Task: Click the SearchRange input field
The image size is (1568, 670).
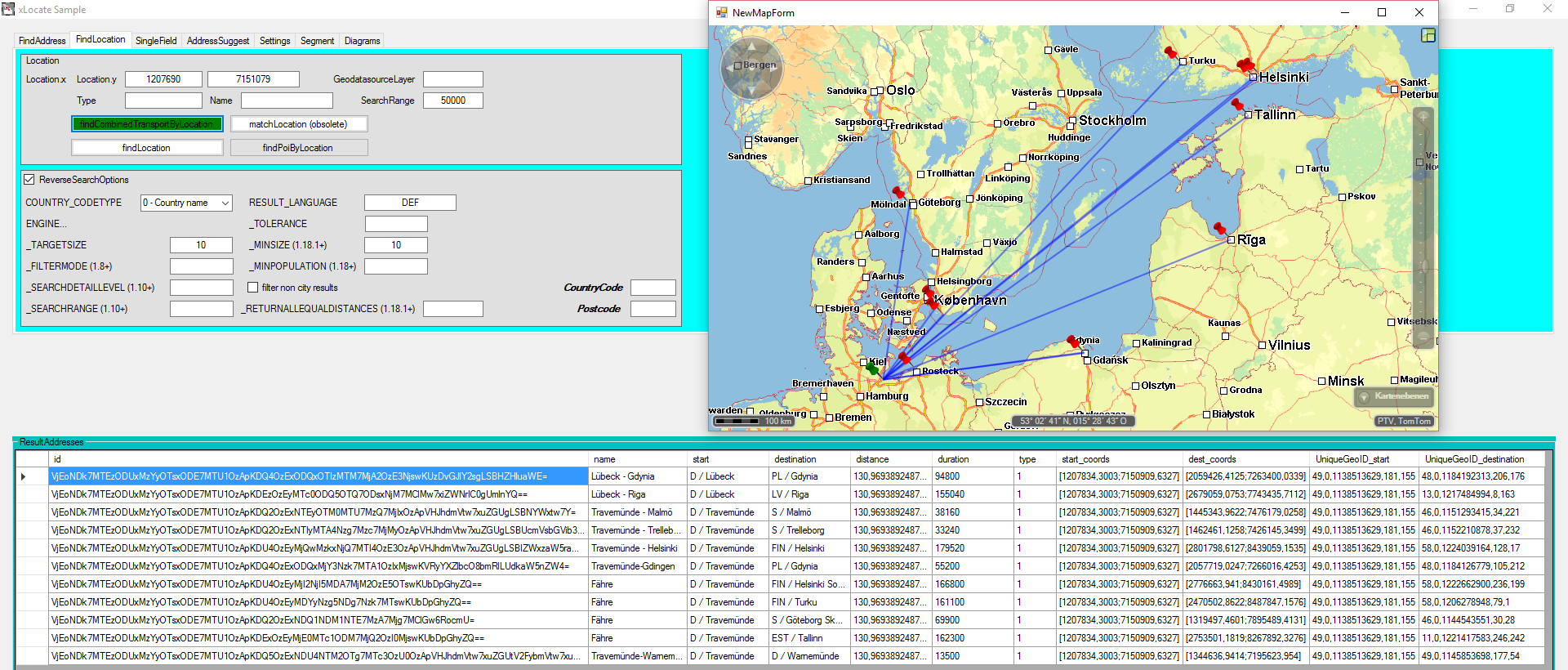Action: pyautogui.click(x=452, y=100)
